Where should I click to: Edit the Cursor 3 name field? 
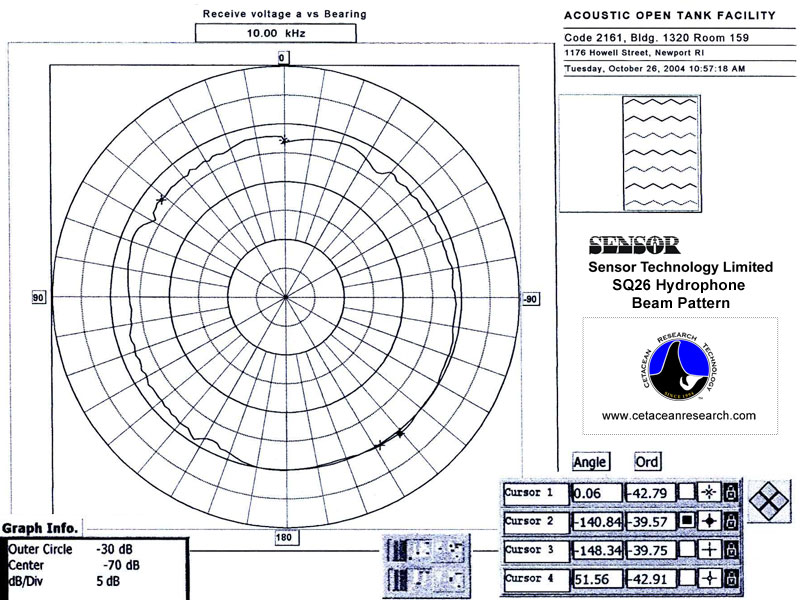tap(535, 550)
